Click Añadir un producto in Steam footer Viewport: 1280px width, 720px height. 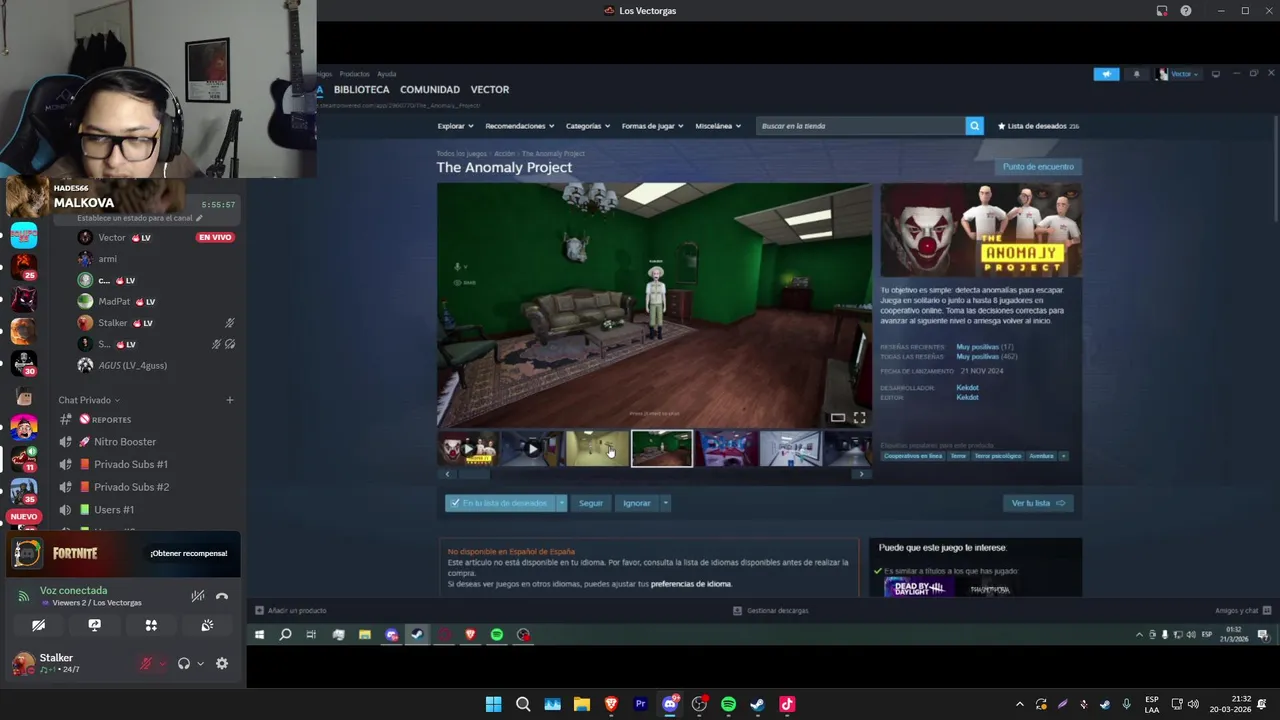[x=291, y=610]
